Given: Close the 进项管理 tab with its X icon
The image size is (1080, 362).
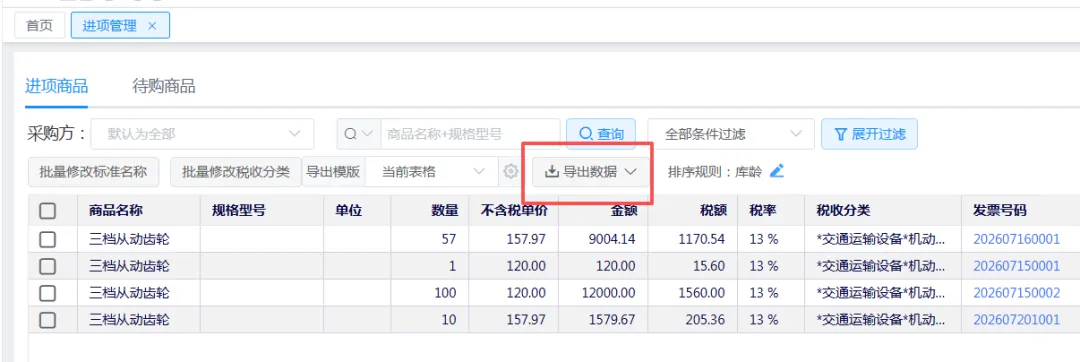Looking at the screenshot, I should (x=152, y=26).
